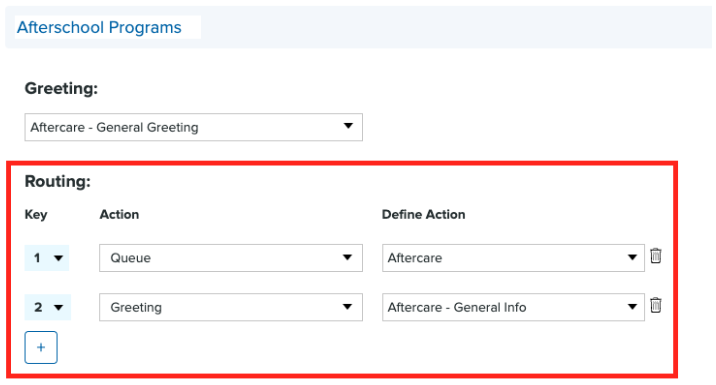Click the Define Action column header

tap(424, 215)
